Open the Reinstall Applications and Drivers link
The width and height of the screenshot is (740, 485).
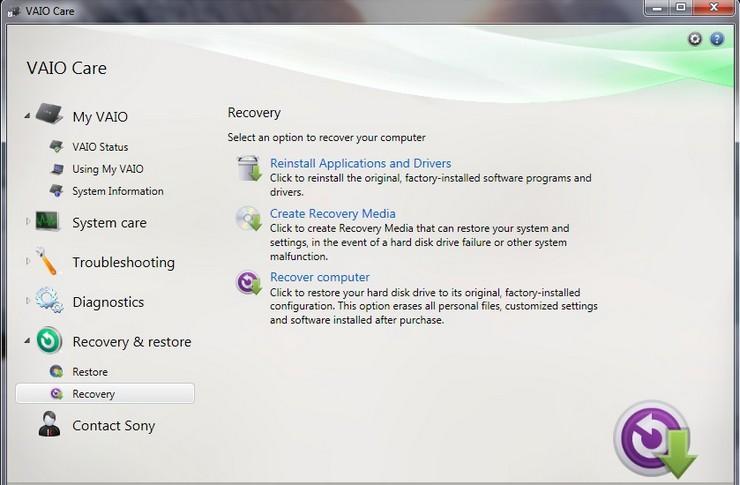click(x=361, y=163)
